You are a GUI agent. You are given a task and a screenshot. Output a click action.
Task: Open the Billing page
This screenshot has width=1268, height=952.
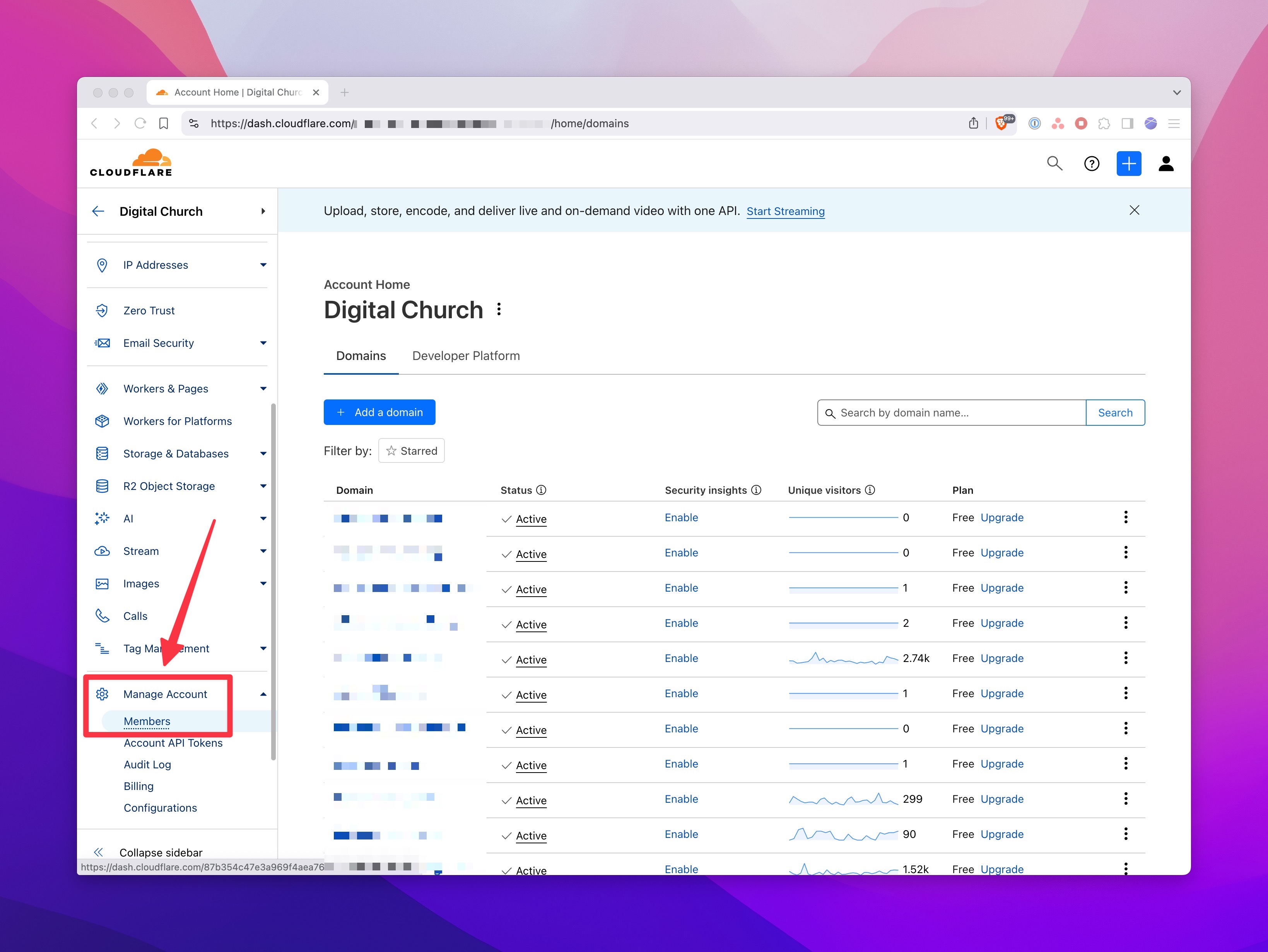[x=139, y=787]
